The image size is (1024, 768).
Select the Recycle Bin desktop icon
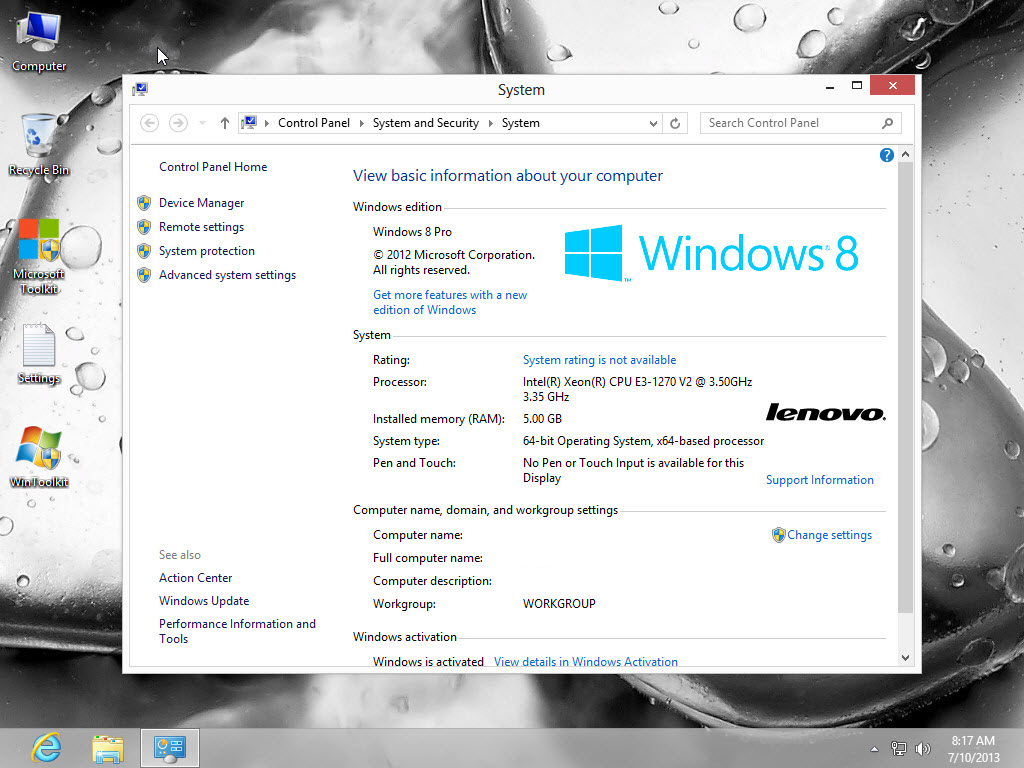(x=39, y=145)
